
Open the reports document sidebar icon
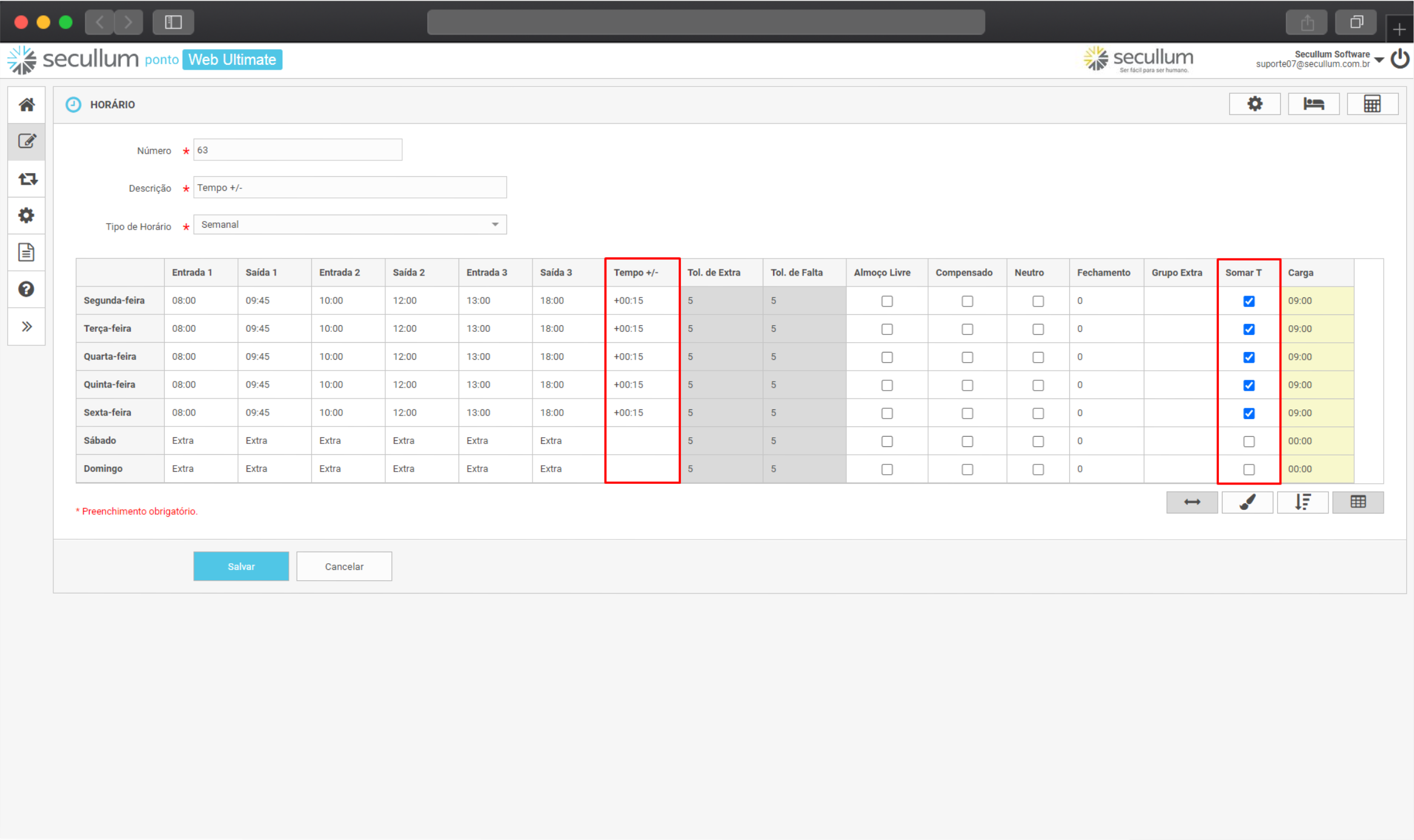coord(26,252)
